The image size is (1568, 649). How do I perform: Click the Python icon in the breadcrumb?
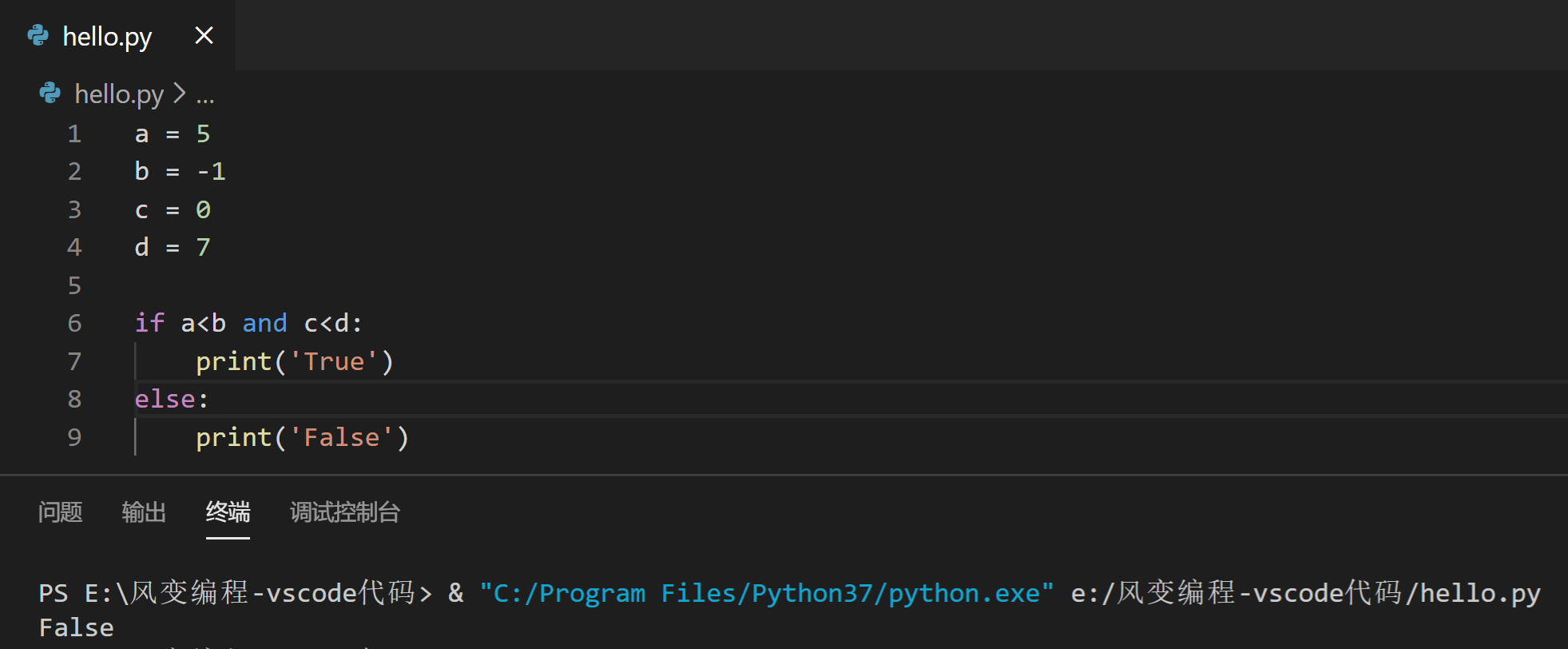click(x=50, y=94)
